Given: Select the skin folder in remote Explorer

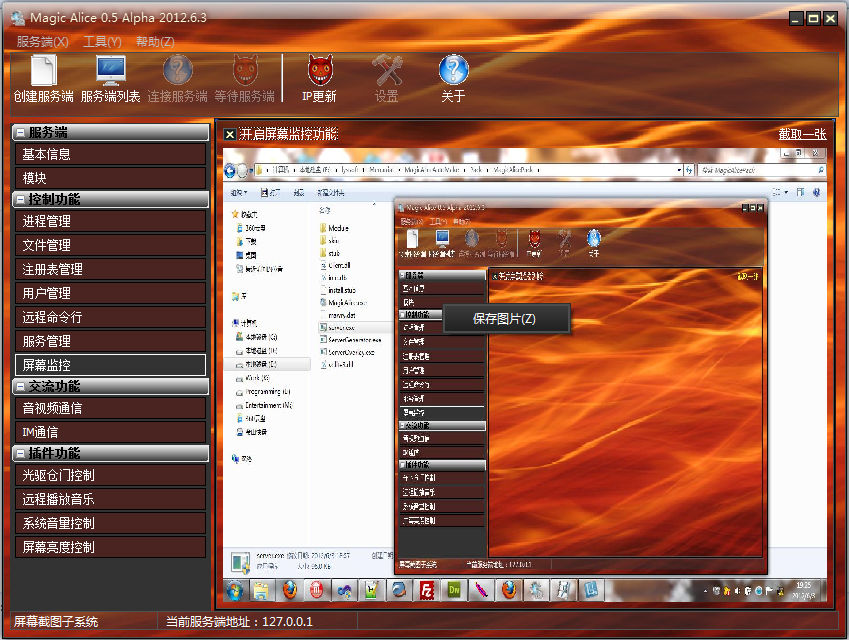Looking at the screenshot, I should [x=329, y=240].
